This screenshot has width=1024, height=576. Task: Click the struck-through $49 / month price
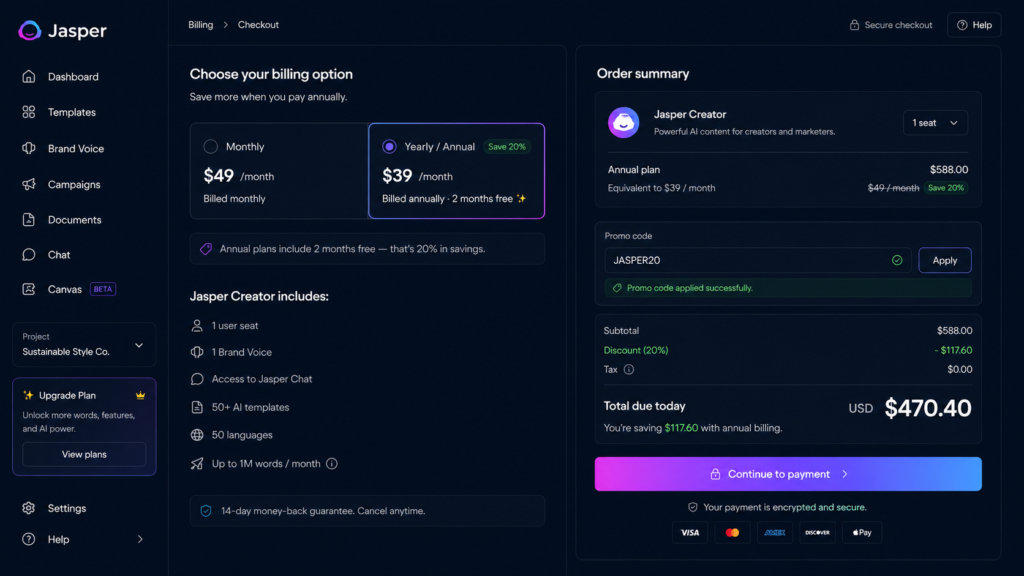[x=893, y=188]
